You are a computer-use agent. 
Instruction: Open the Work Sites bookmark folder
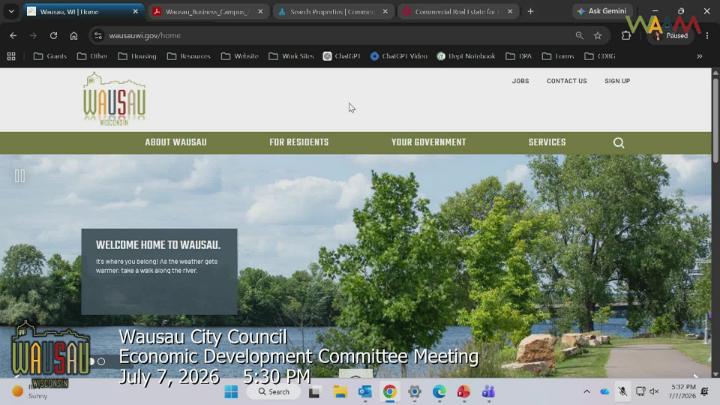pyautogui.click(x=291, y=56)
